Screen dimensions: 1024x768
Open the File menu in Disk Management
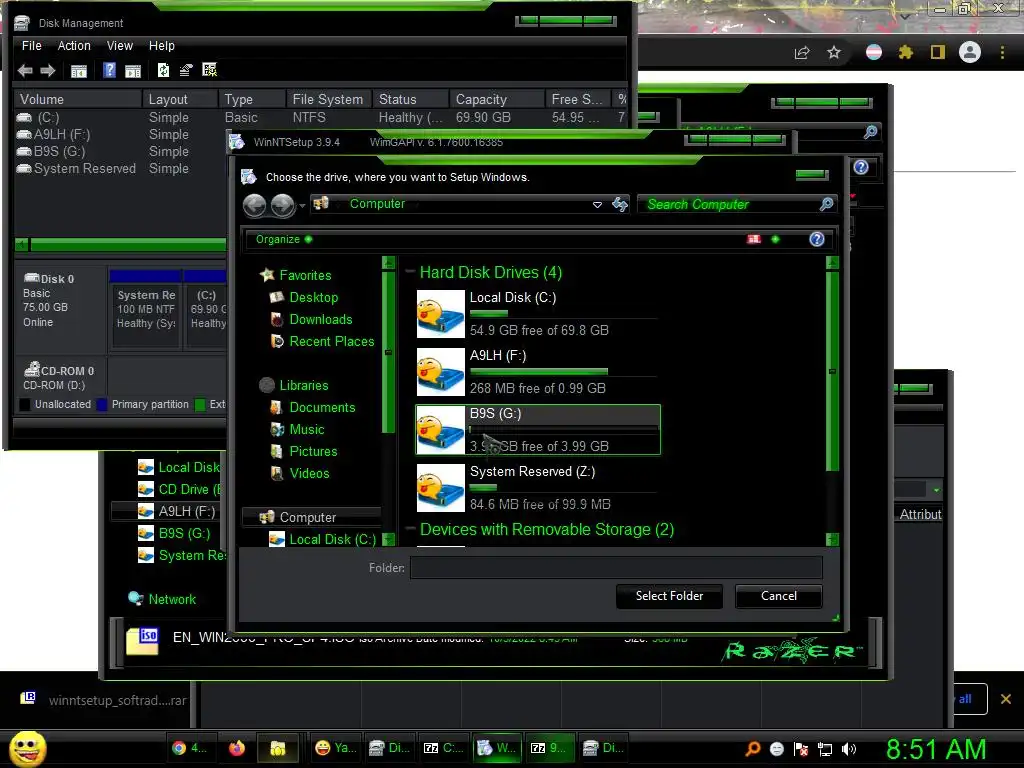(31, 46)
